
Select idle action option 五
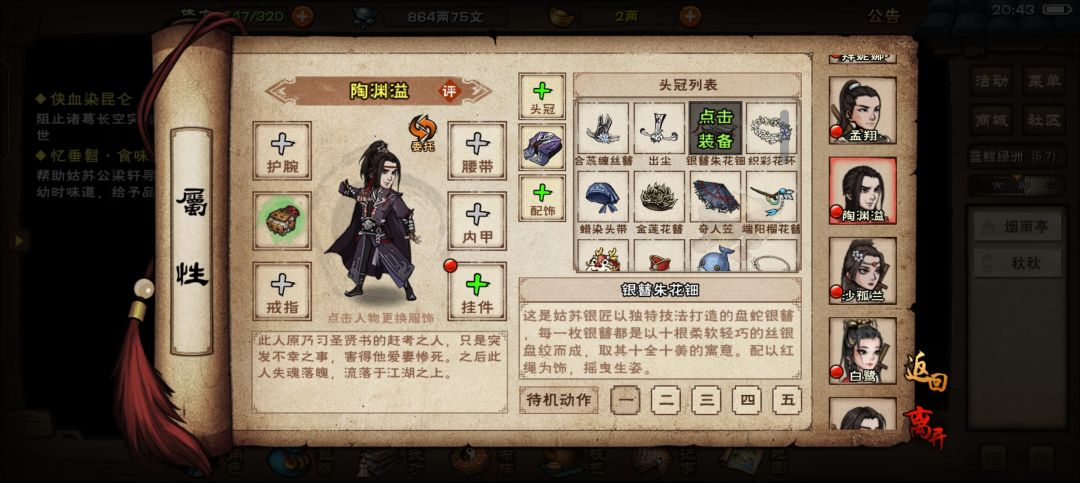pyautogui.click(x=787, y=400)
